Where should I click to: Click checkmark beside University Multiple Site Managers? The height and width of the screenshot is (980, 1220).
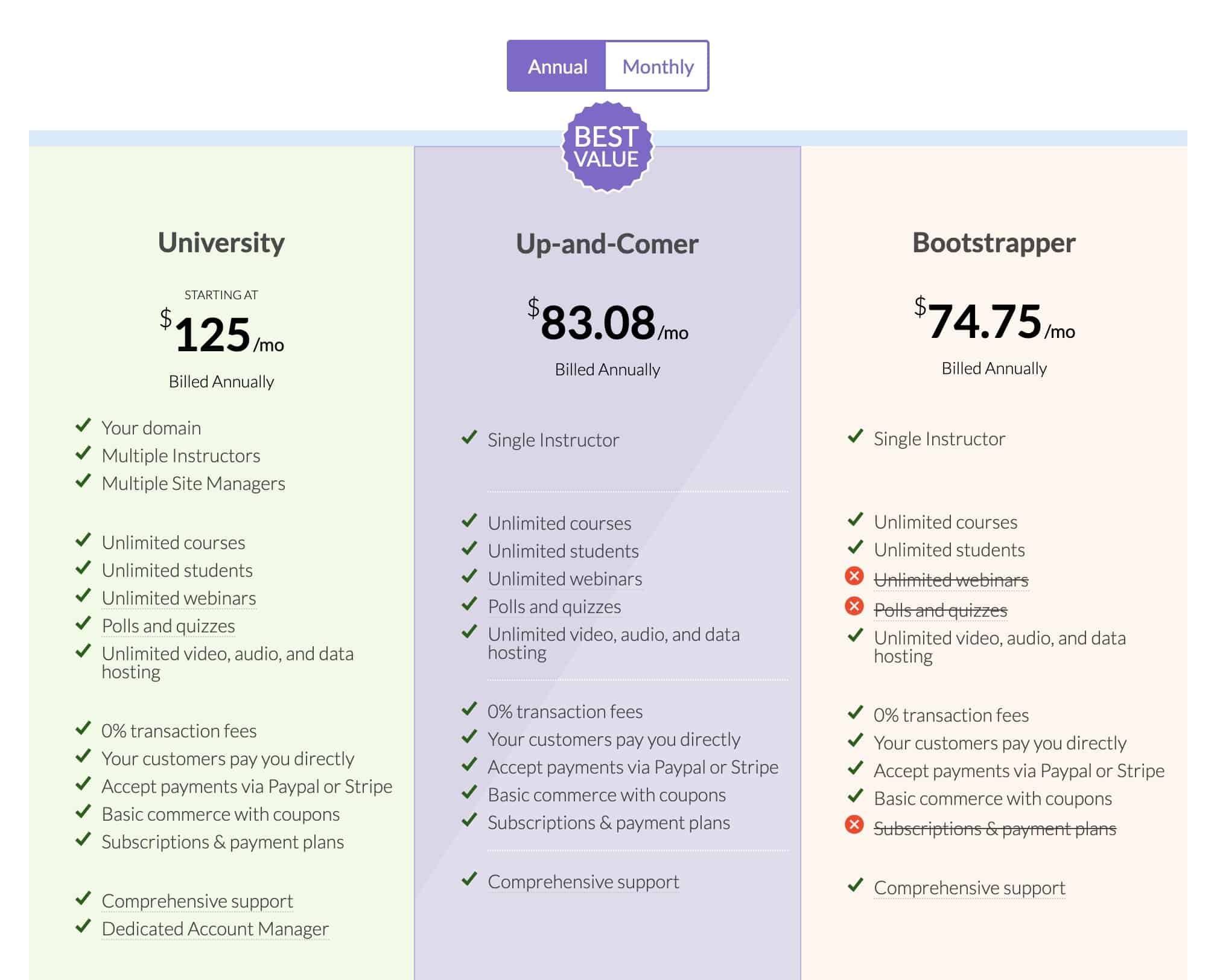(x=83, y=481)
